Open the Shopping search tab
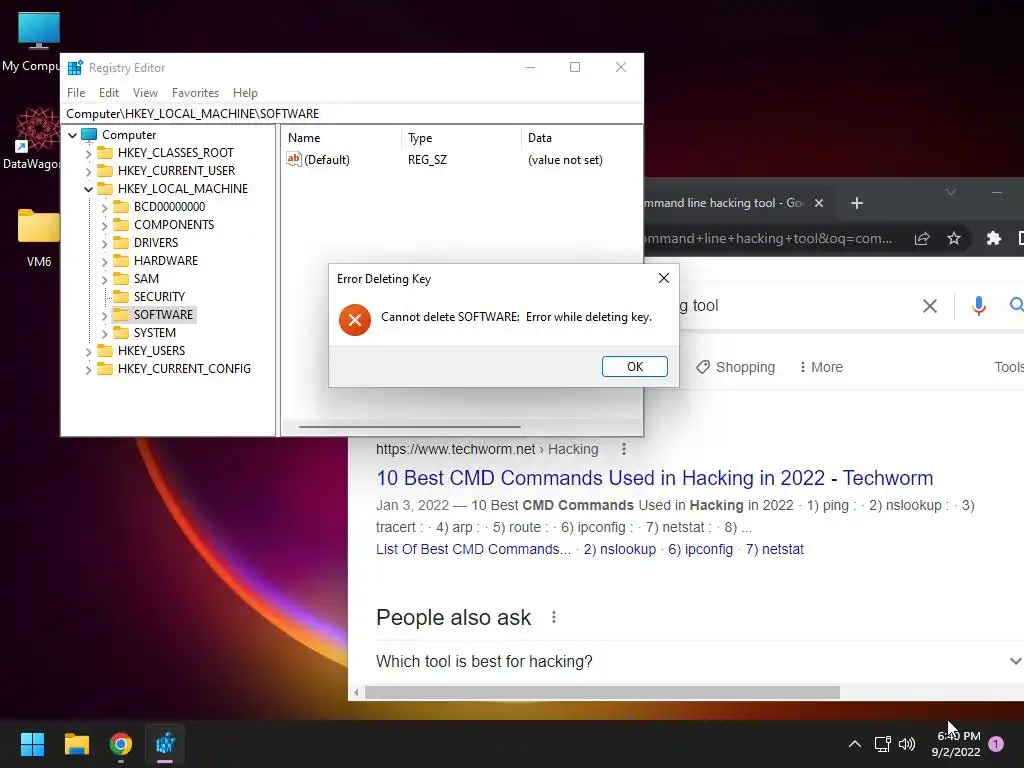The height and width of the screenshot is (768, 1024). [x=735, y=367]
